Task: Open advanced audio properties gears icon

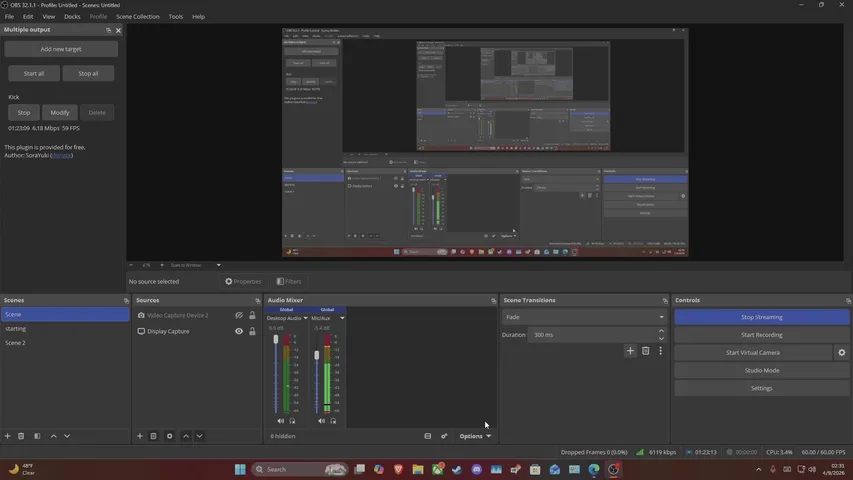Action: (x=444, y=436)
